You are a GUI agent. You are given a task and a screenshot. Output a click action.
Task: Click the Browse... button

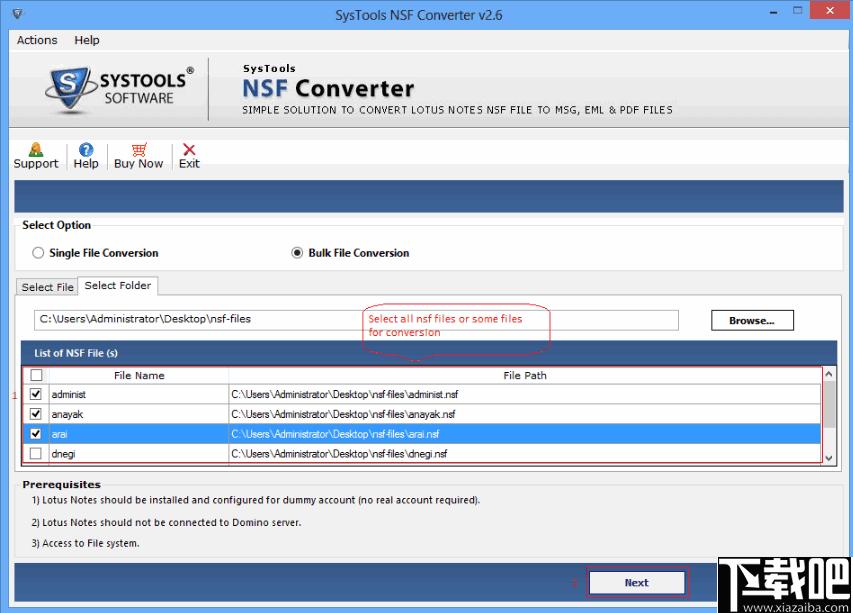click(752, 320)
